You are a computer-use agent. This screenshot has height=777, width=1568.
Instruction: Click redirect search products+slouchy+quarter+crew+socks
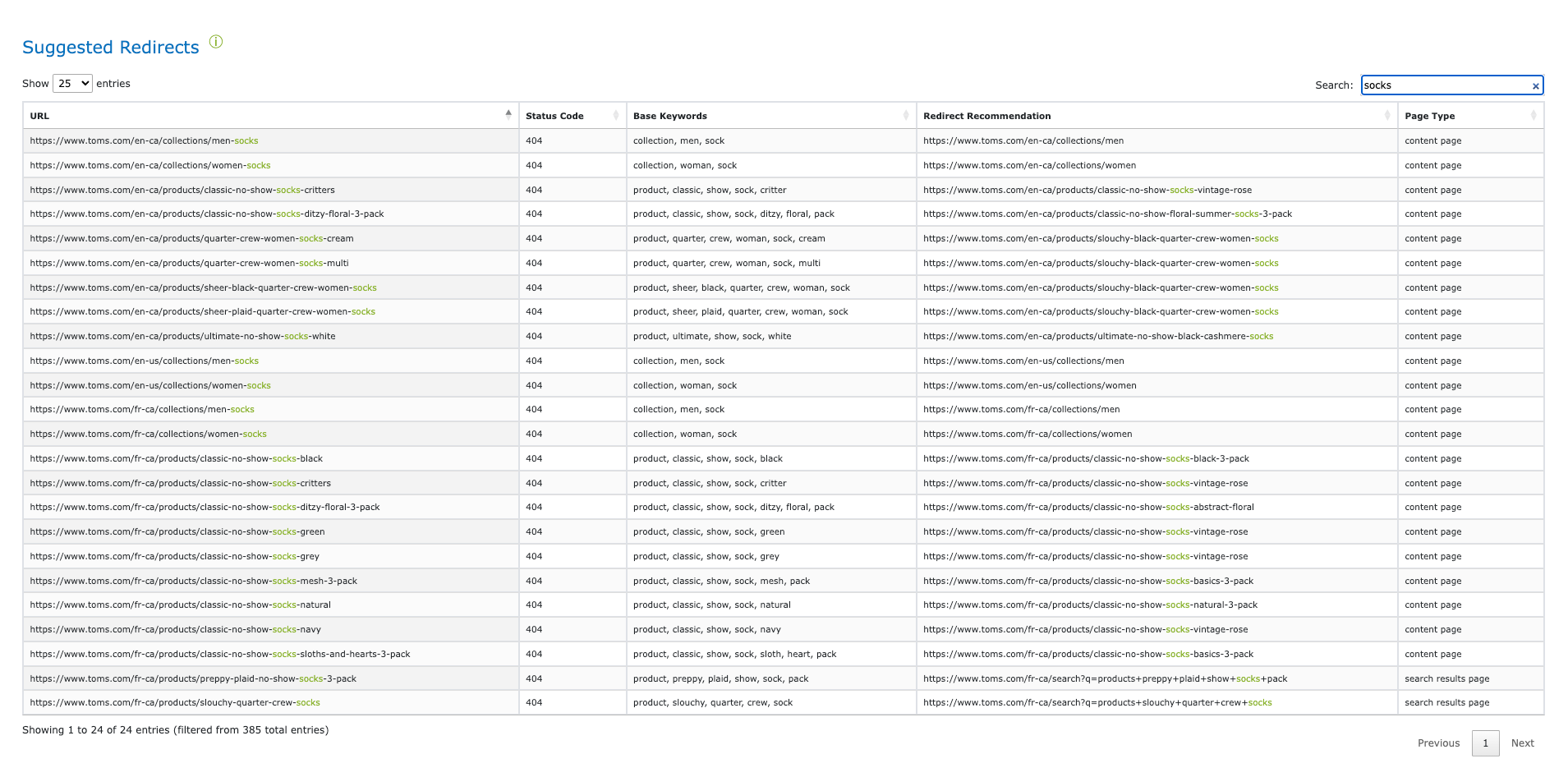pos(1097,702)
